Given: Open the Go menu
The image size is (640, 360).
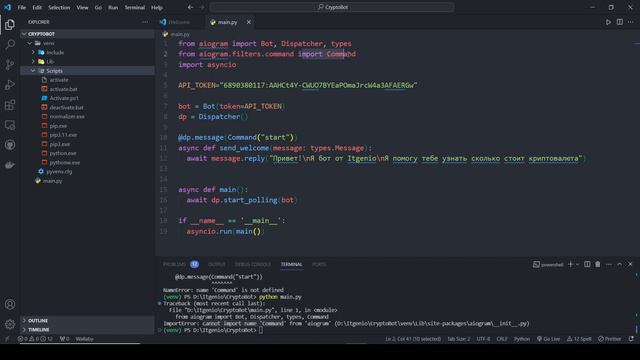Looking at the screenshot, I should pos(98,7).
